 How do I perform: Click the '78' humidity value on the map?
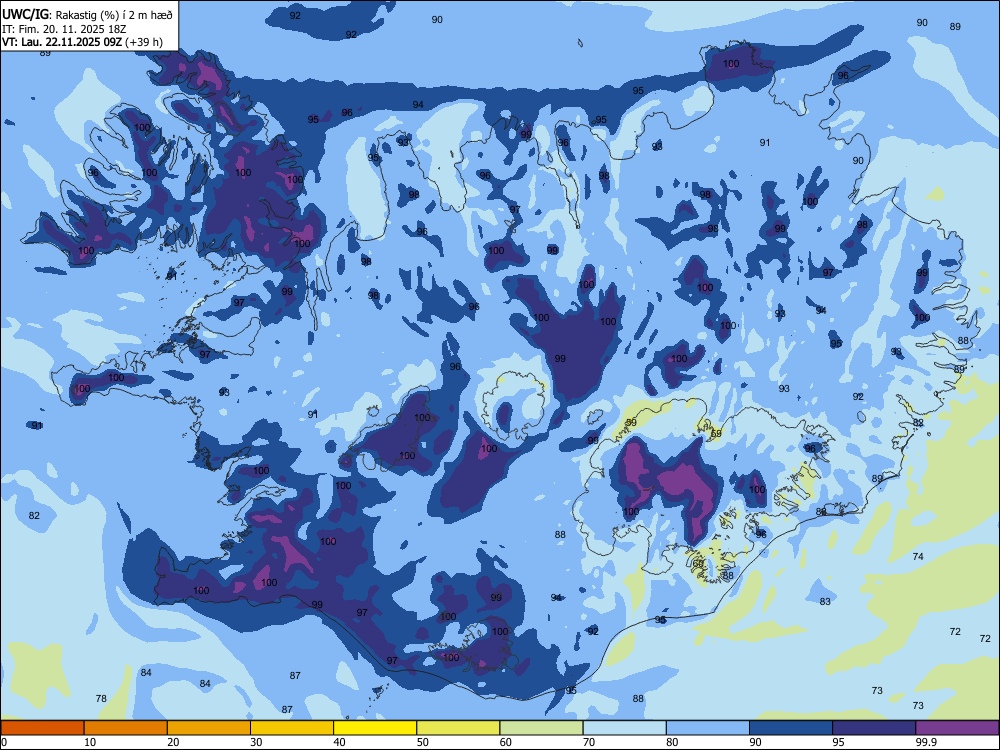(101, 698)
